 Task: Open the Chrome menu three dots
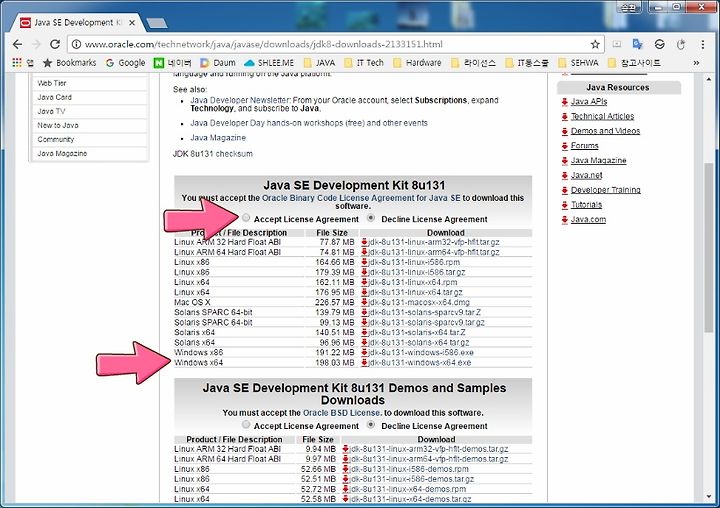703,44
